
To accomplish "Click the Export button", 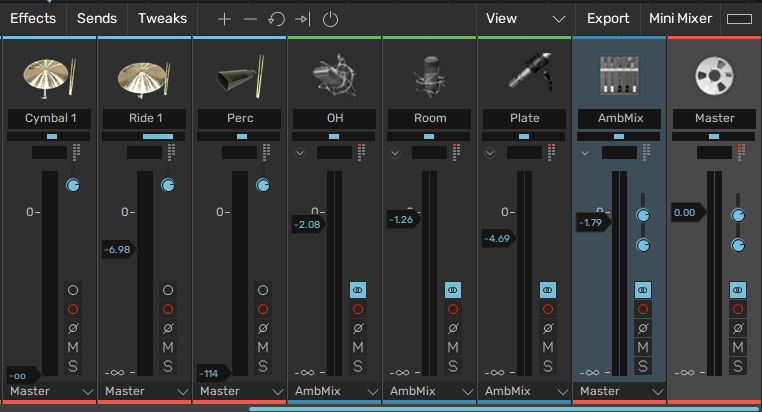I will [x=608, y=18].
